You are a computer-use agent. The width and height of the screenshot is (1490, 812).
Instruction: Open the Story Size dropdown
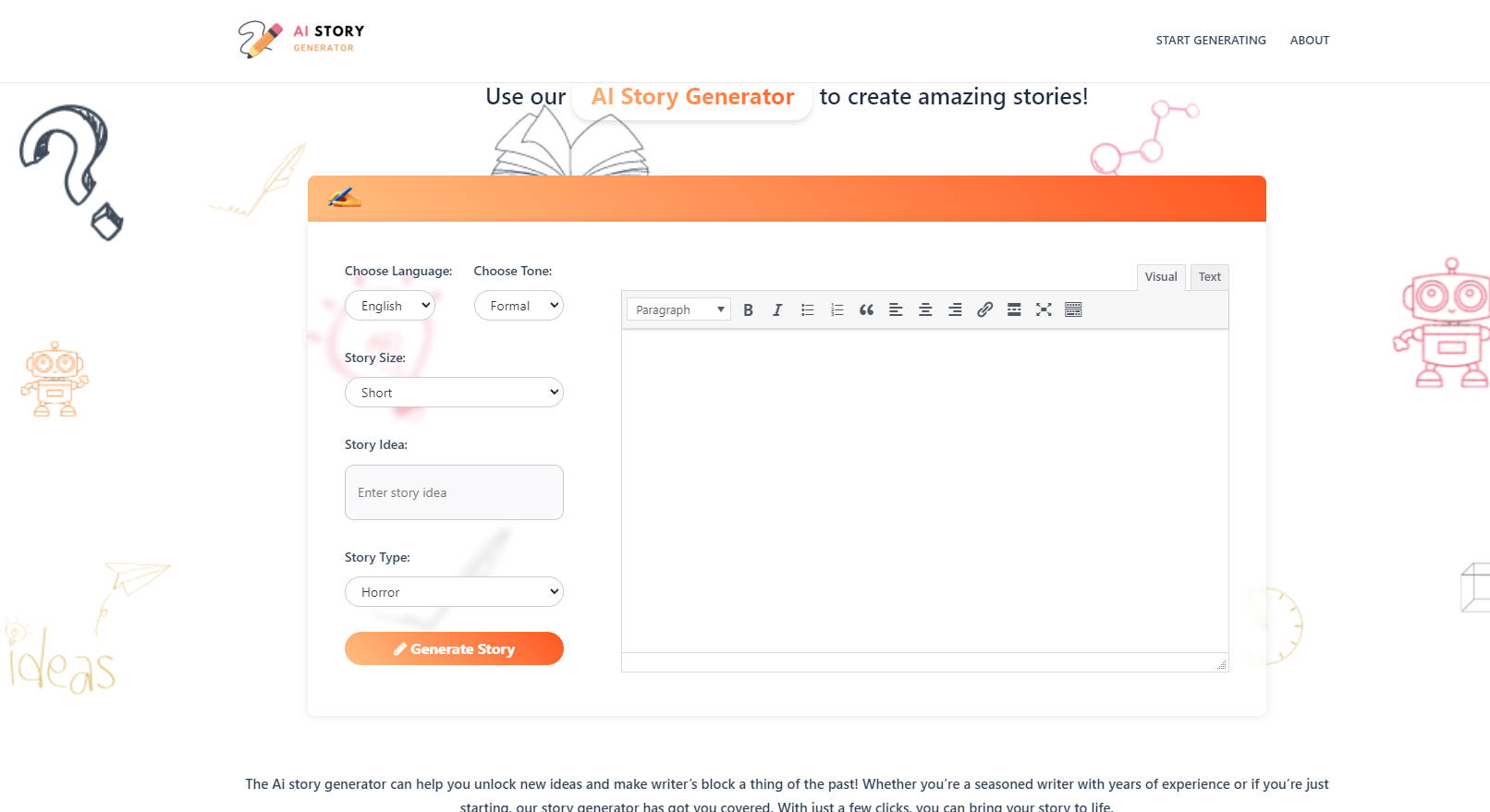point(454,393)
